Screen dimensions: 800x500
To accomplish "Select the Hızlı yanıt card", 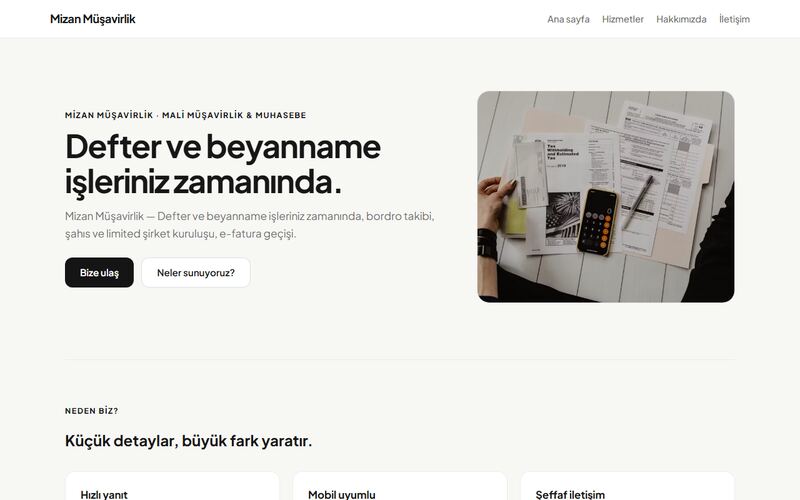I will tap(172, 486).
